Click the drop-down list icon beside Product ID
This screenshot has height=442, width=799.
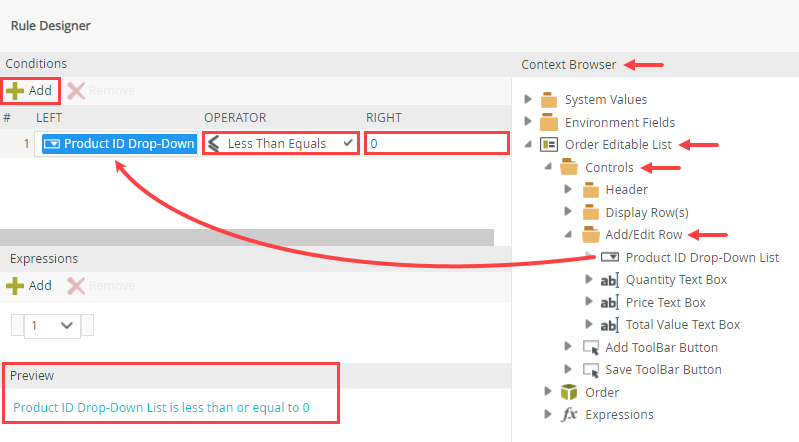pos(610,257)
